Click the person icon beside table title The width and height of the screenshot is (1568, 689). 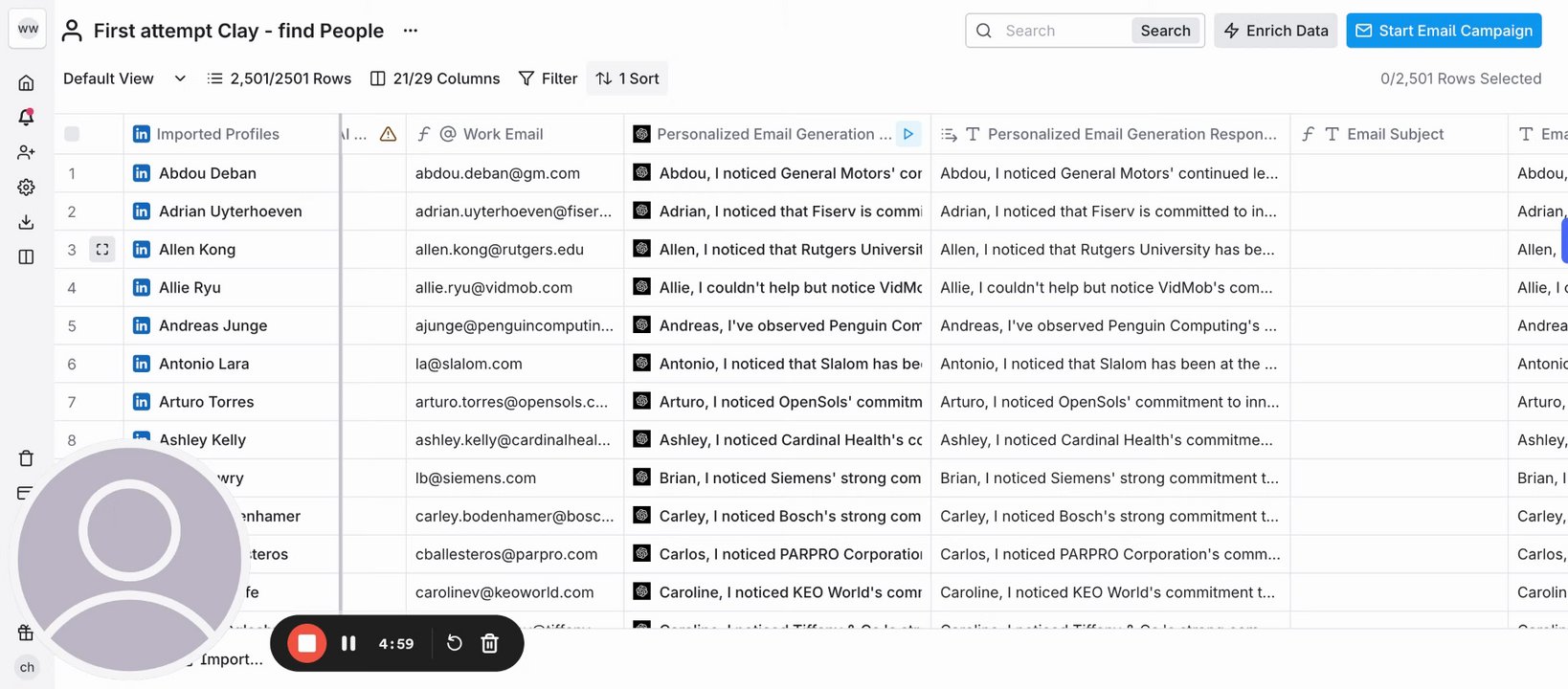(x=72, y=31)
